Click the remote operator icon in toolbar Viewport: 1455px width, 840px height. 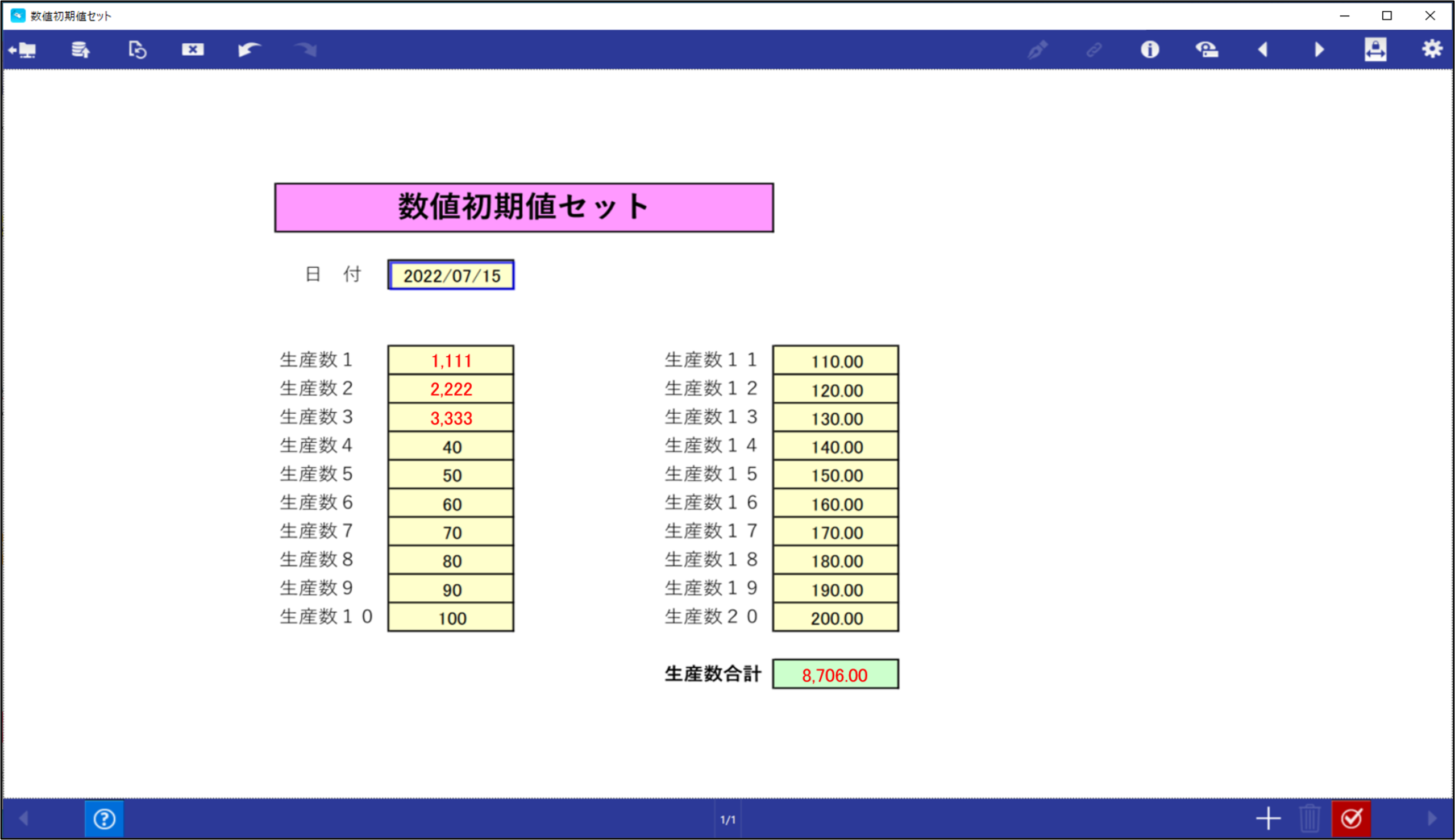coord(1207,49)
